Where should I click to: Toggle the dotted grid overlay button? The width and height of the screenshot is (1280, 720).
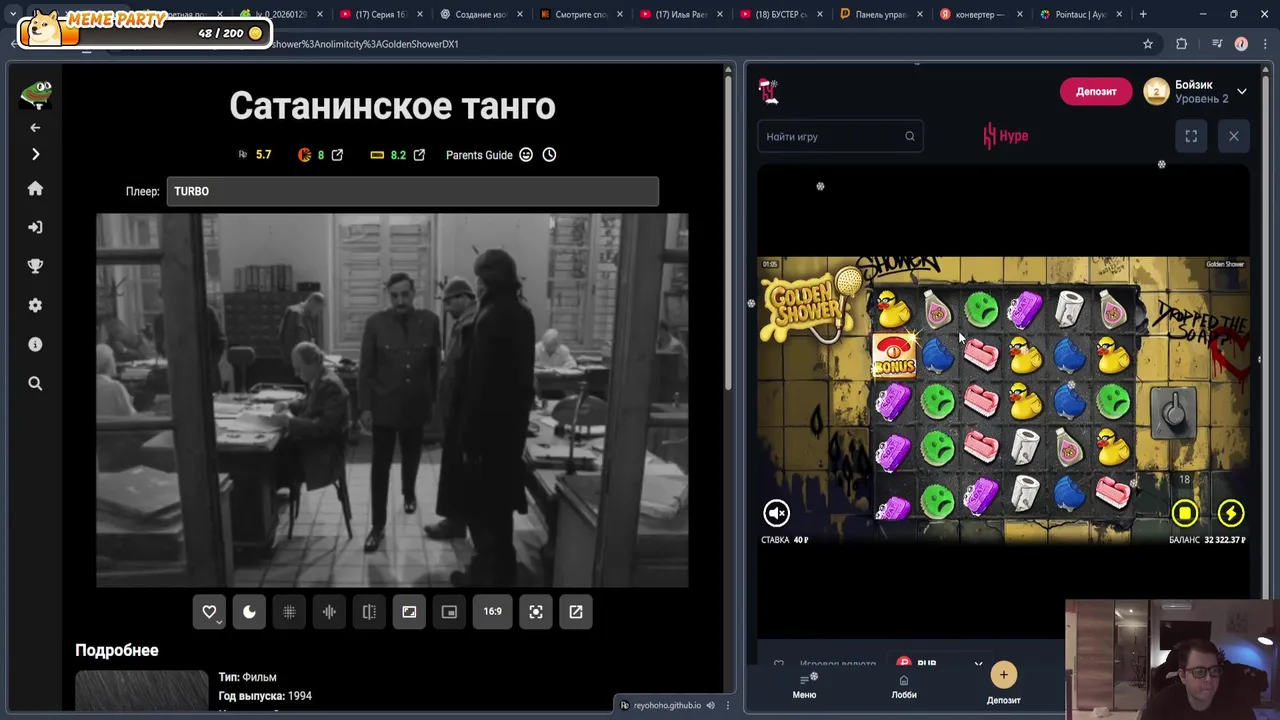[289, 612]
